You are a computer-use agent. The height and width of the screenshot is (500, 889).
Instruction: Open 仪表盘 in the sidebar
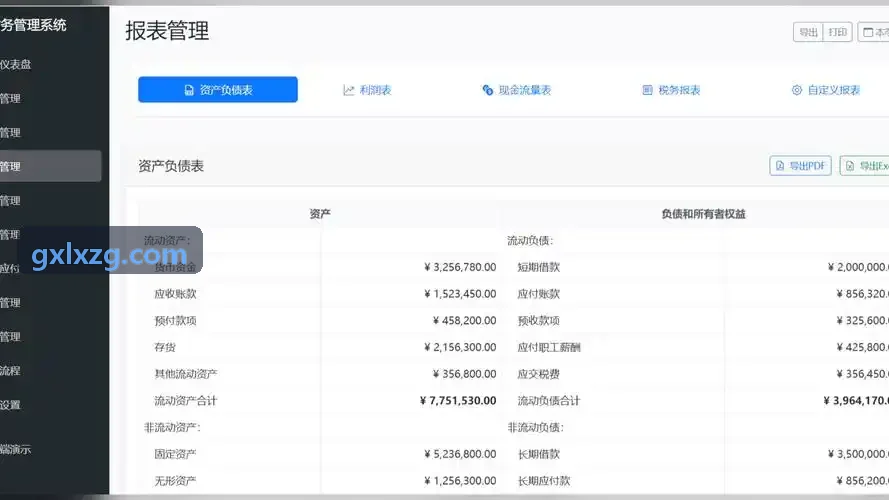(16, 65)
